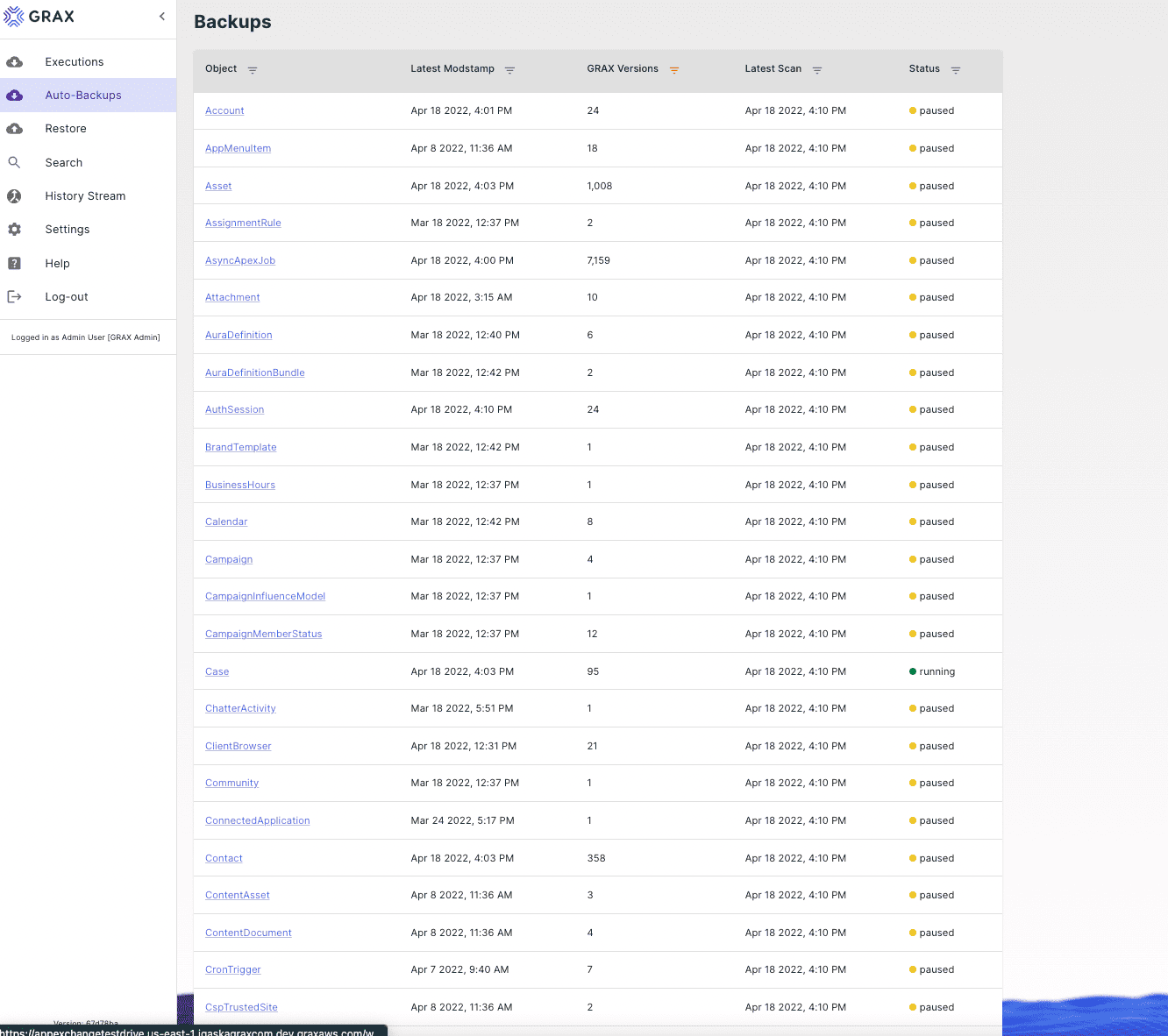This screenshot has height=1036, width=1168.
Task: Open the BusinessHours object link
Action: pos(240,486)
